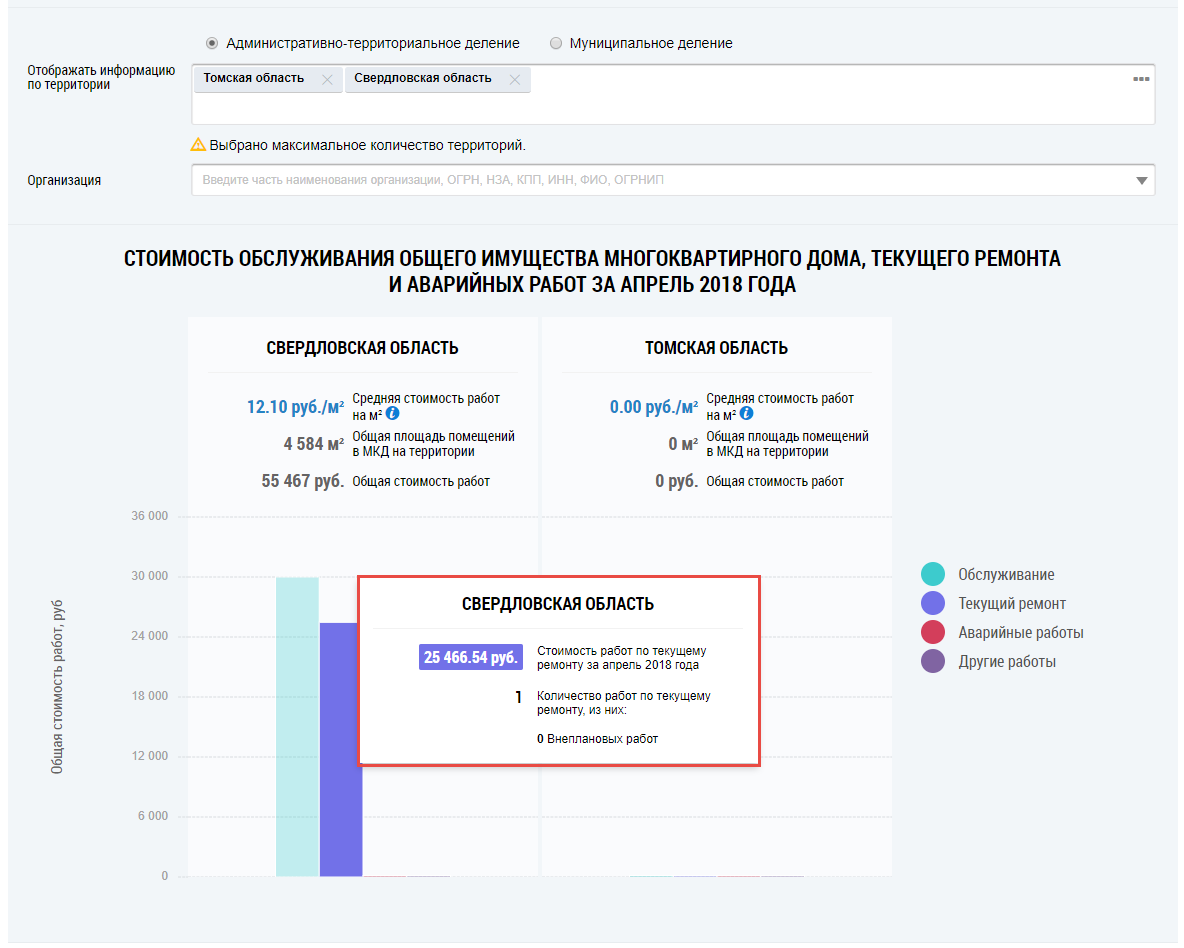This screenshot has height=948, width=1184.
Task: Click the Свердловская область panel heading
Action: pyautogui.click(x=362, y=348)
